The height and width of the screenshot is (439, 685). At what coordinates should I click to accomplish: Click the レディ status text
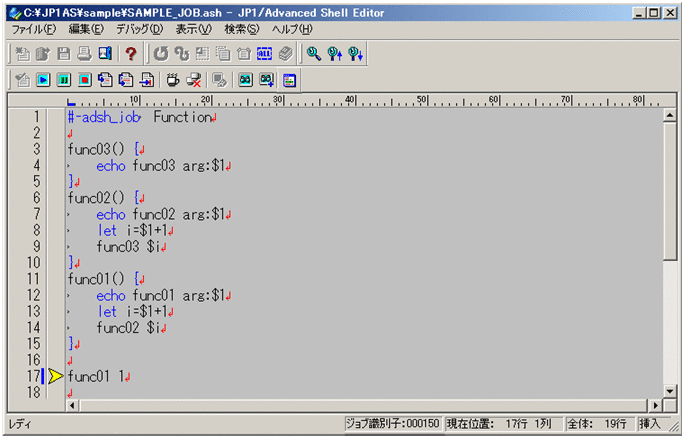point(20,424)
